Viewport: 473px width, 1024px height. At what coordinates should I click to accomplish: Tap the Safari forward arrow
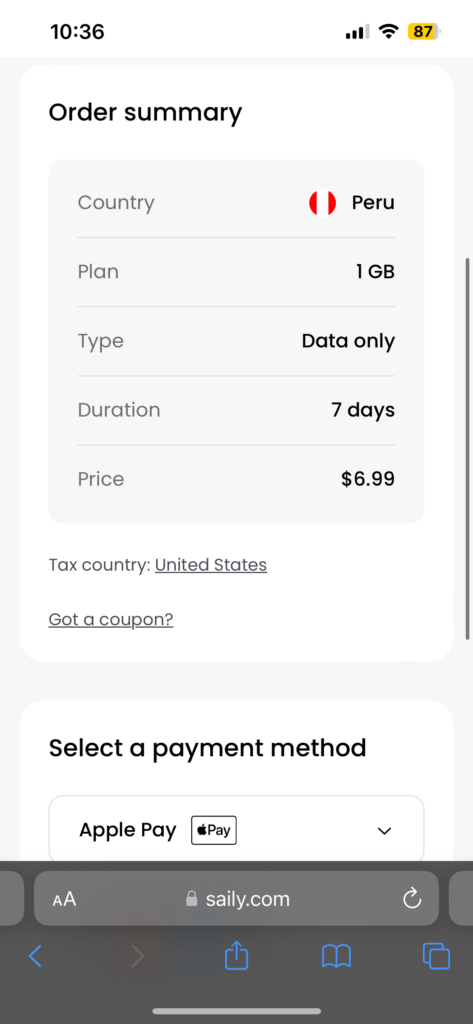137,956
